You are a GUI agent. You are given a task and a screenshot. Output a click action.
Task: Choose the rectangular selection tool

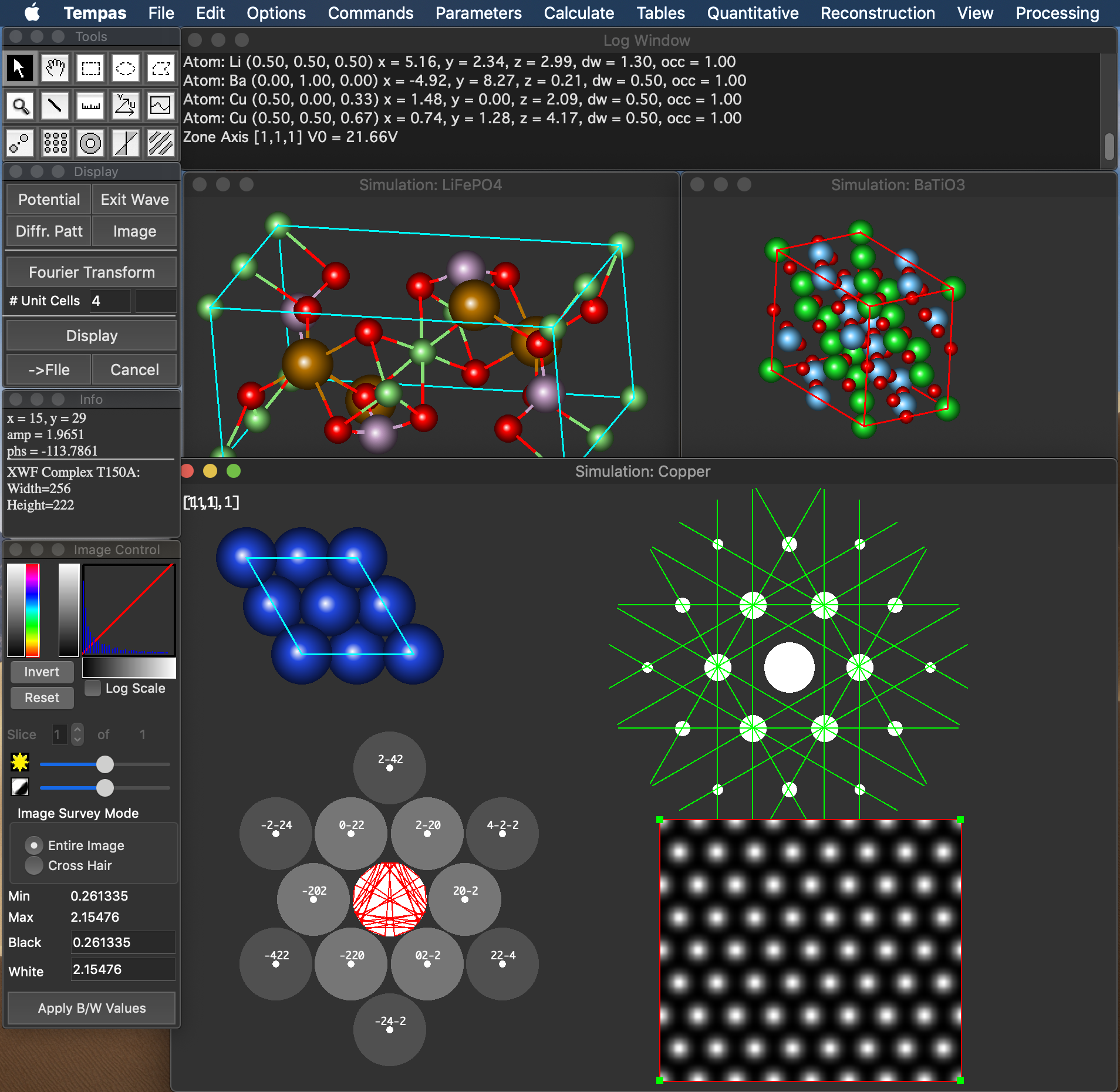click(90, 69)
